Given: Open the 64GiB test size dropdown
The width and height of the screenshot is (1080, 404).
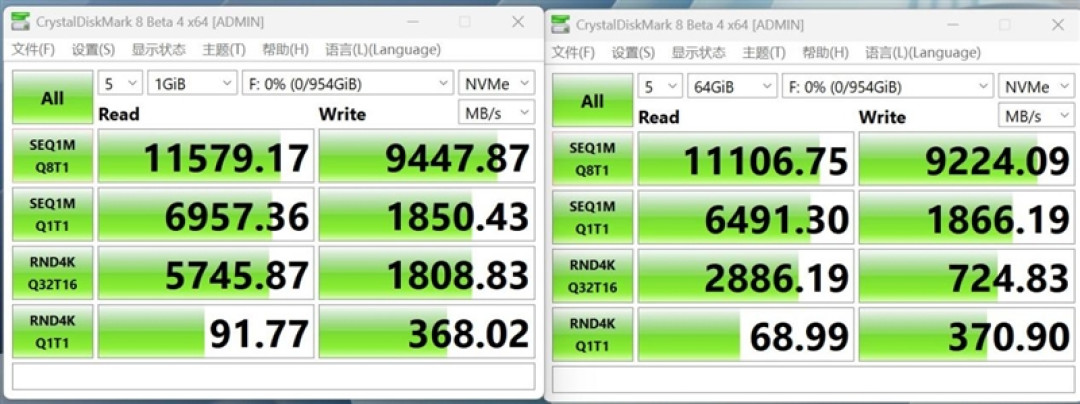Looking at the screenshot, I should pyautogui.click(x=732, y=87).
